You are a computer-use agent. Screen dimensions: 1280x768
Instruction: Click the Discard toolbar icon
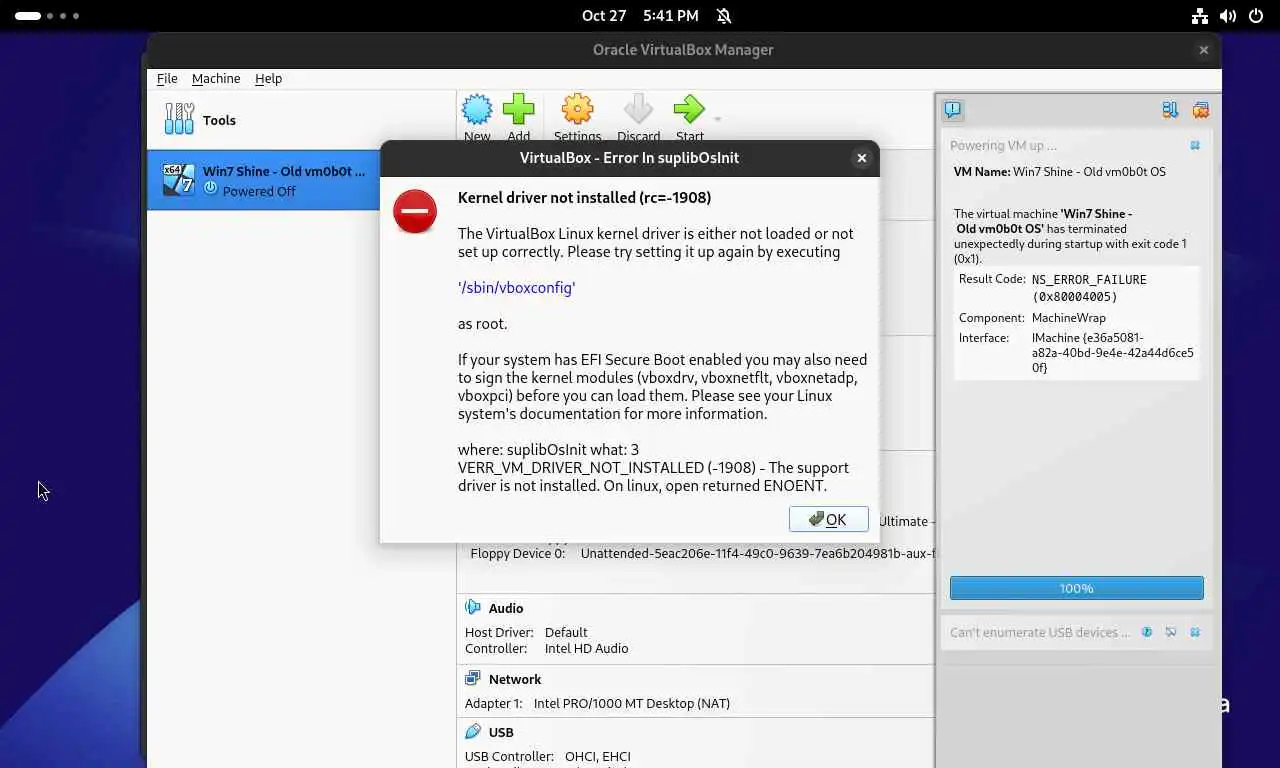point(638,110)
